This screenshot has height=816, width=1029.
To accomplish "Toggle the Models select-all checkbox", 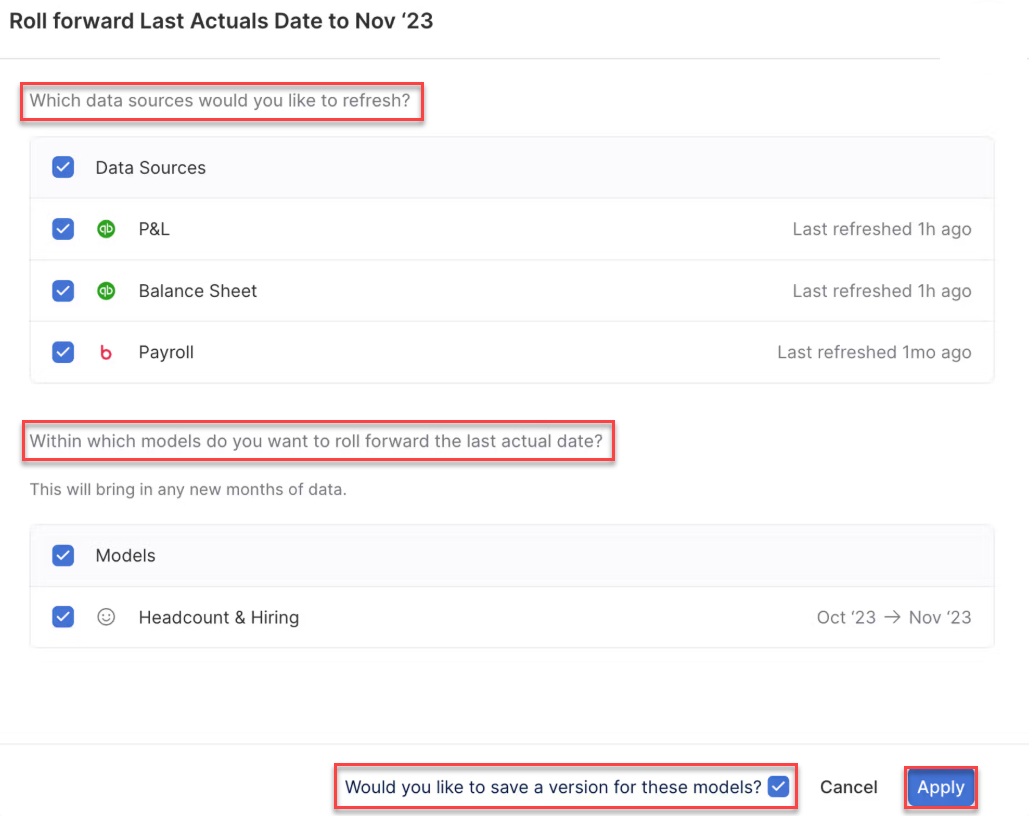I will click(63, 555).
